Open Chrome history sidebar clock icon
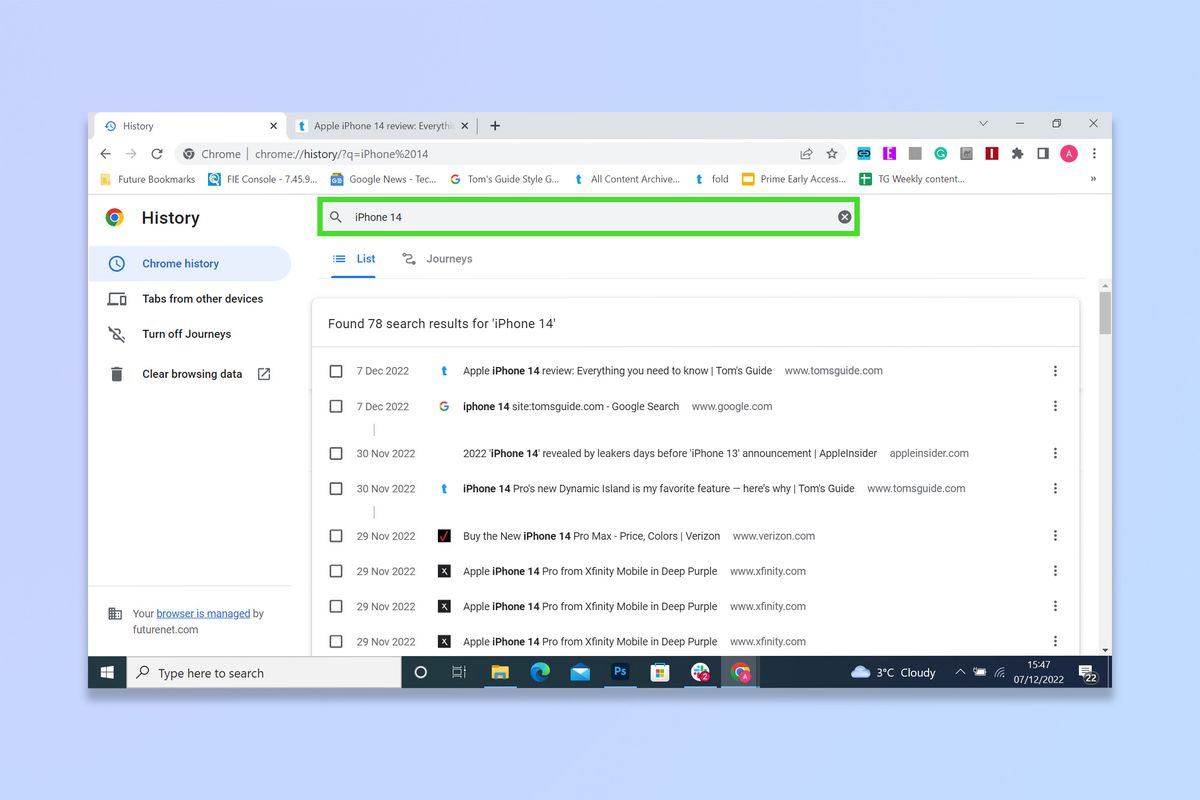The image size is (1200, 800). click(119, 263)
